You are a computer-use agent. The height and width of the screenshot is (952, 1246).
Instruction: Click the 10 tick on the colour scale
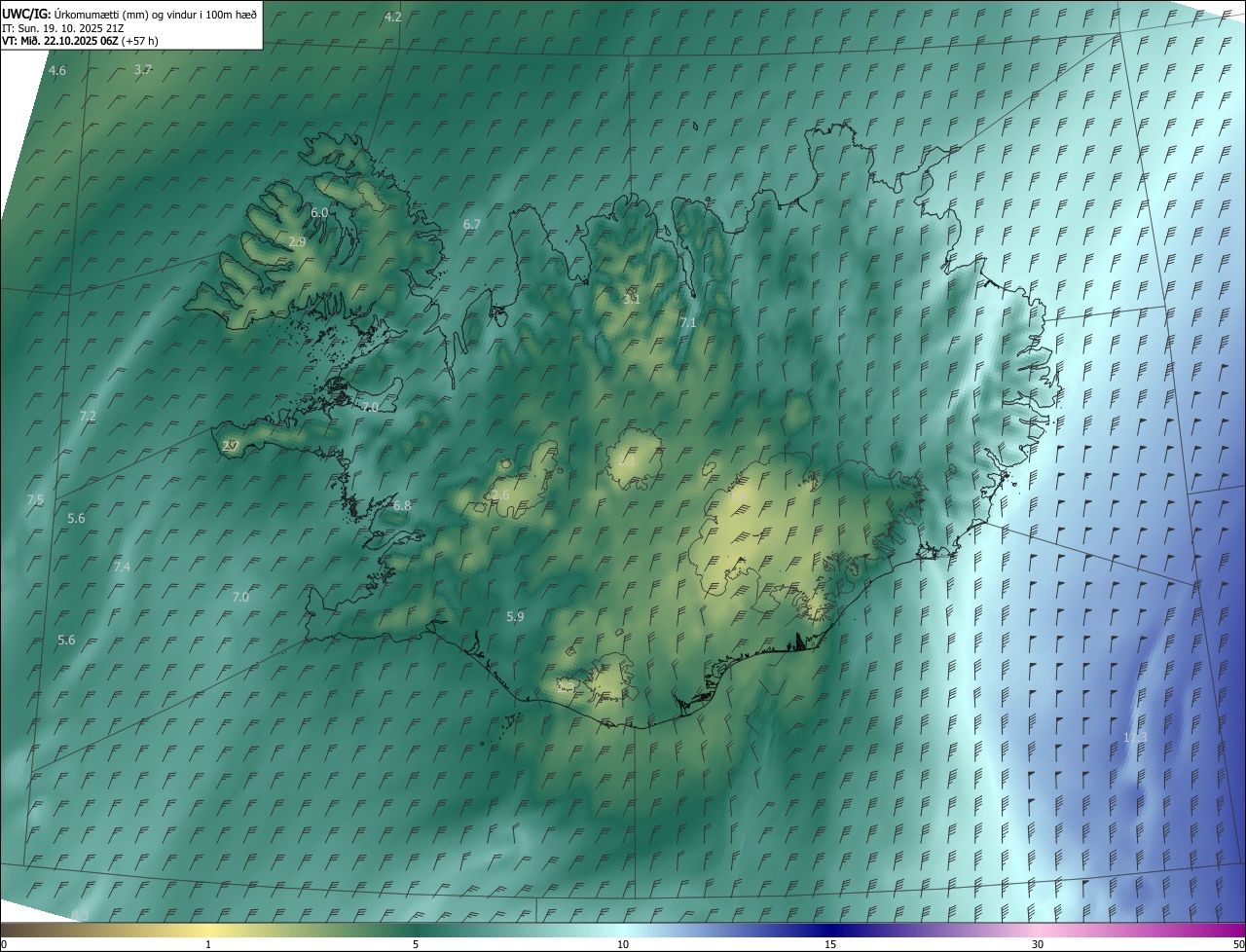pos(623,945)
